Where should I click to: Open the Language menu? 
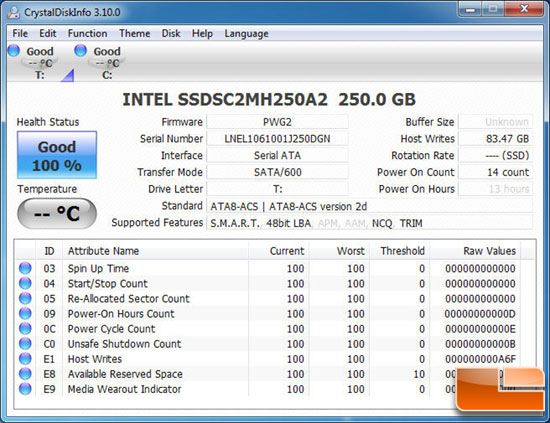[x=246, y=34]
